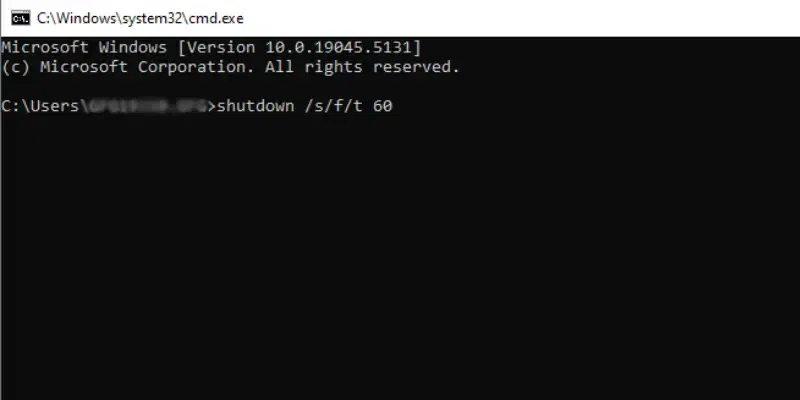The height and width of the screenshot is (400, 800).
Task: Click "Microsoft Windows" banner text
Action: click(x=84, y=47)
